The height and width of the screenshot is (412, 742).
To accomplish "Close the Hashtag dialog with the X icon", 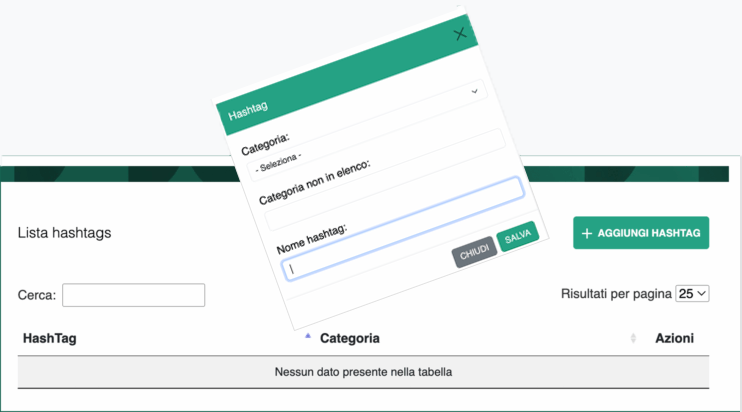I will [x=460, y=34].
